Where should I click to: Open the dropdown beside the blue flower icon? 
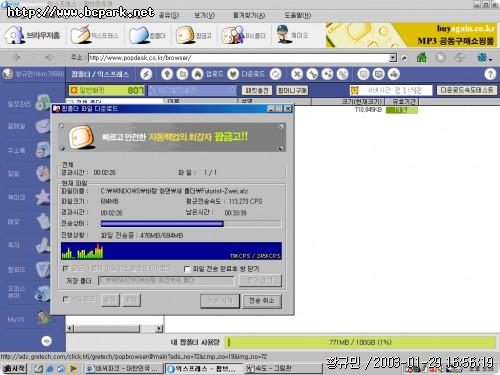(490, 59)
